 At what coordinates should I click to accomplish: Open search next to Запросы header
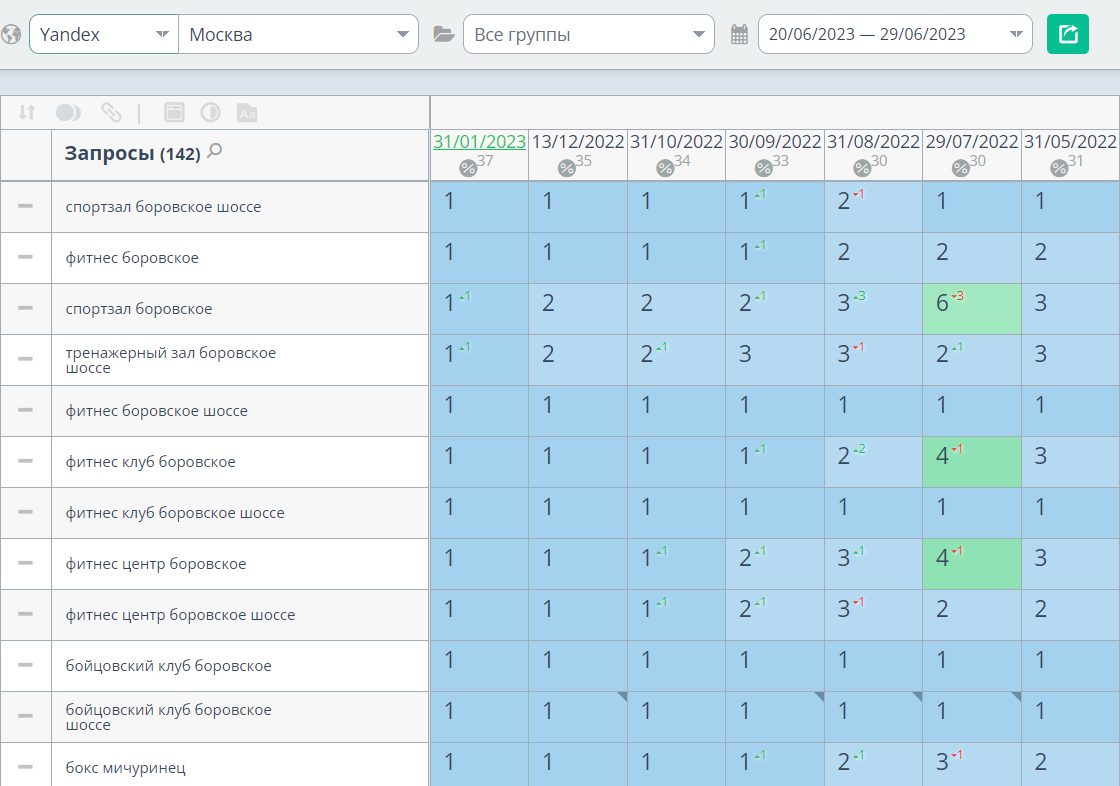(214, 152)
